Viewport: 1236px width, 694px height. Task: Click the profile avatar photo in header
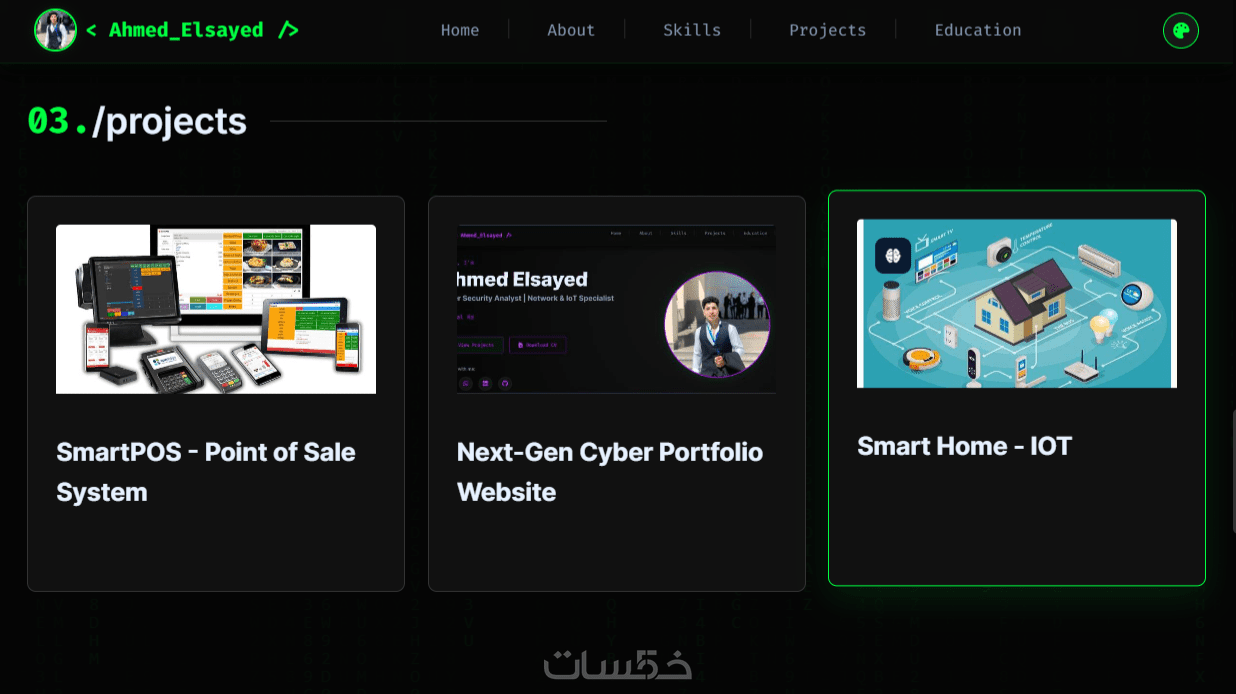point(56,30)
